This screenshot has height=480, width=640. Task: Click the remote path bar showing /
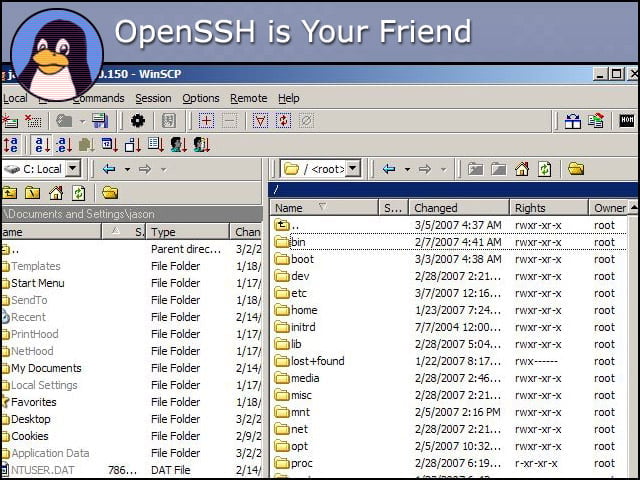click(453, 190)
